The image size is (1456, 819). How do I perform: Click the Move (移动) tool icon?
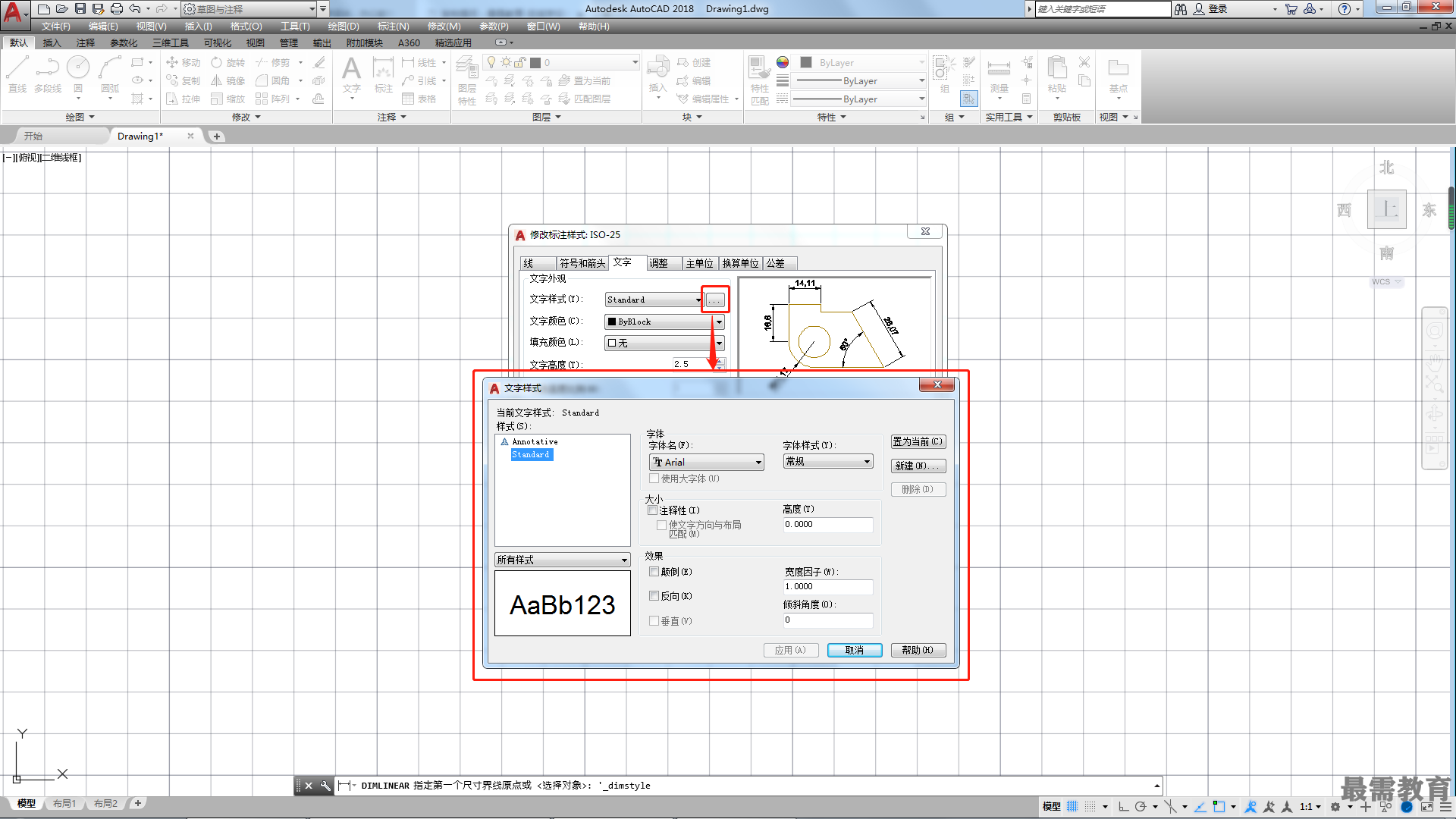click(172, 62)
